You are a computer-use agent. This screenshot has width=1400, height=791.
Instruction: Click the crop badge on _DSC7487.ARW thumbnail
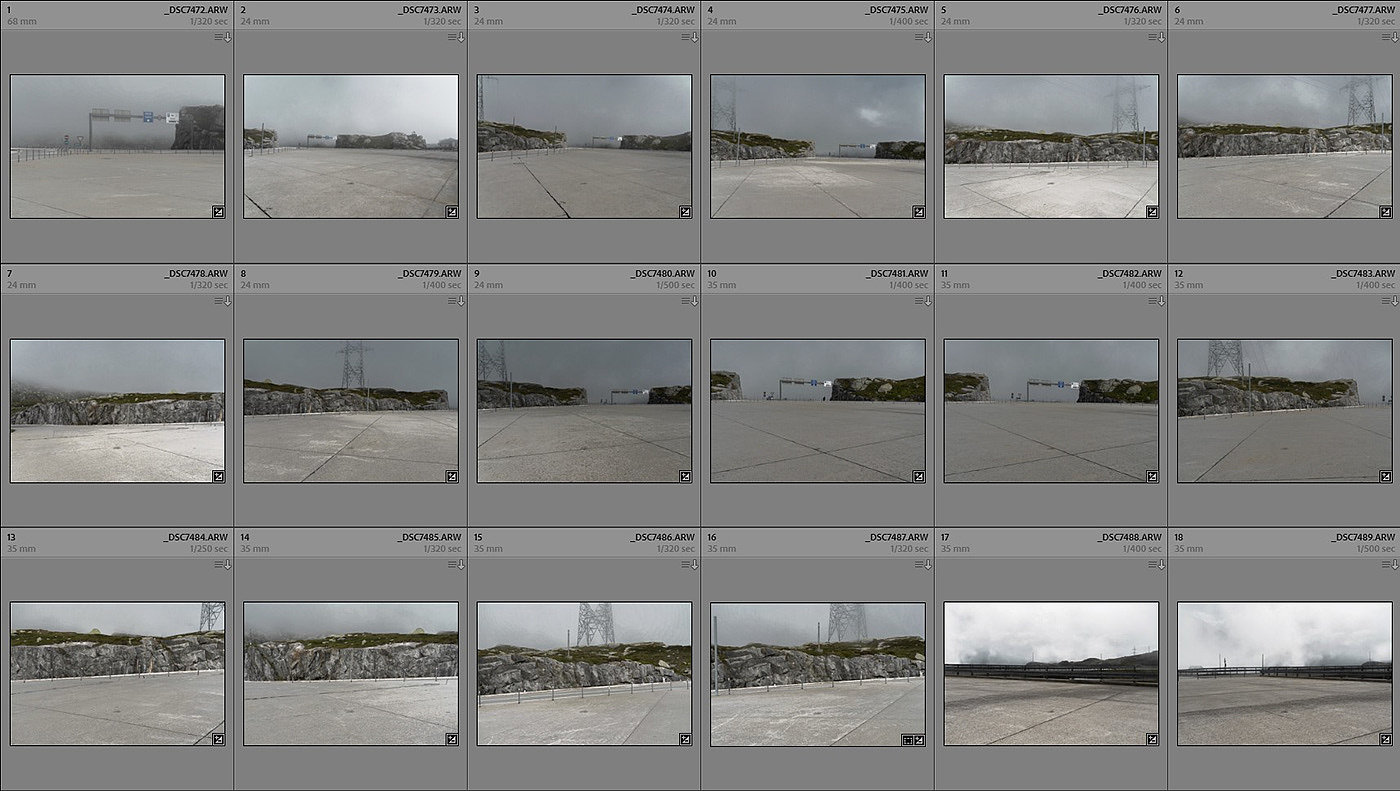907,740
